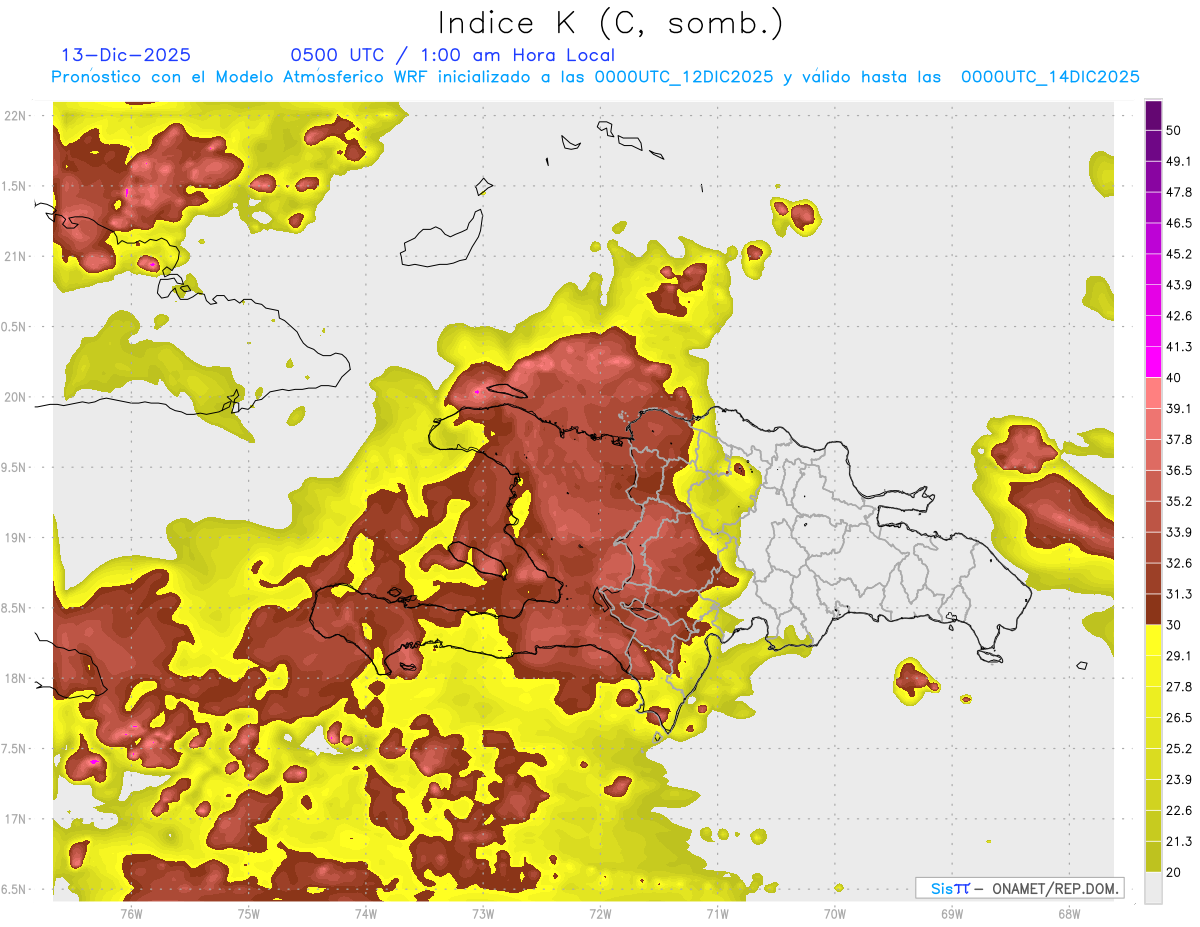Click the "0500 UTC / 1:00 am Hora Local" time label
1200x927 pixels.
click(x=452, y=55)
